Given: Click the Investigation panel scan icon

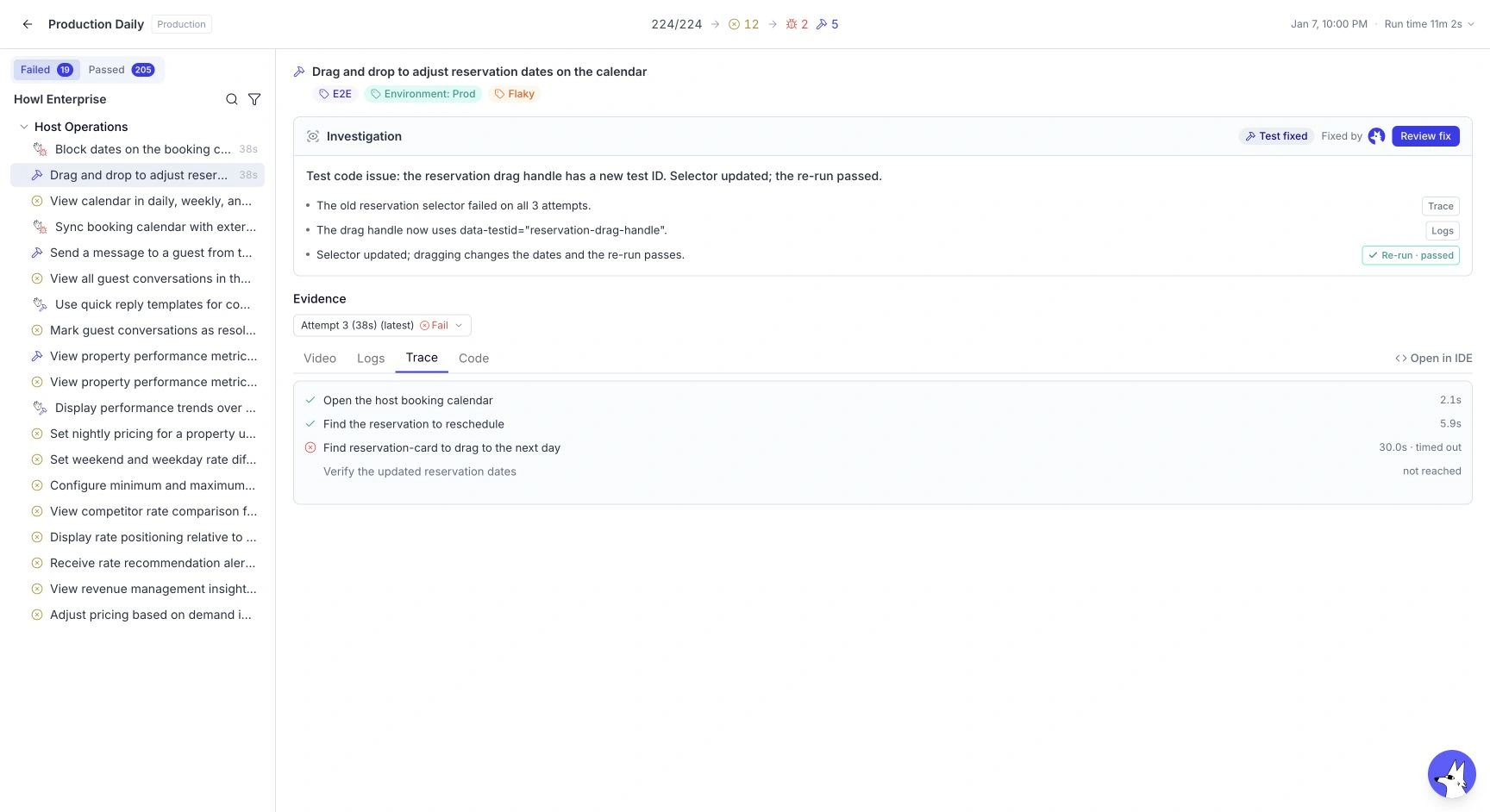Looking at the screenshot, I should (313, 136).
